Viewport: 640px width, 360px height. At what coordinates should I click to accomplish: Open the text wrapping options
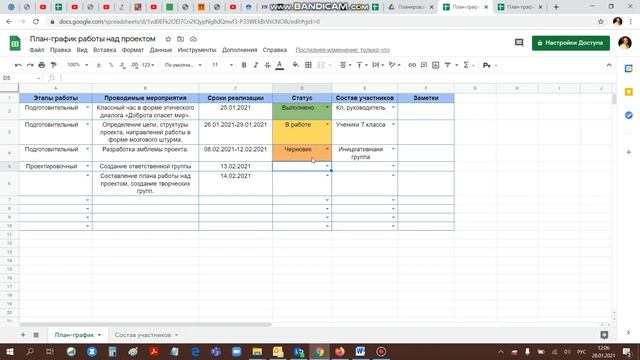point(378,65)
